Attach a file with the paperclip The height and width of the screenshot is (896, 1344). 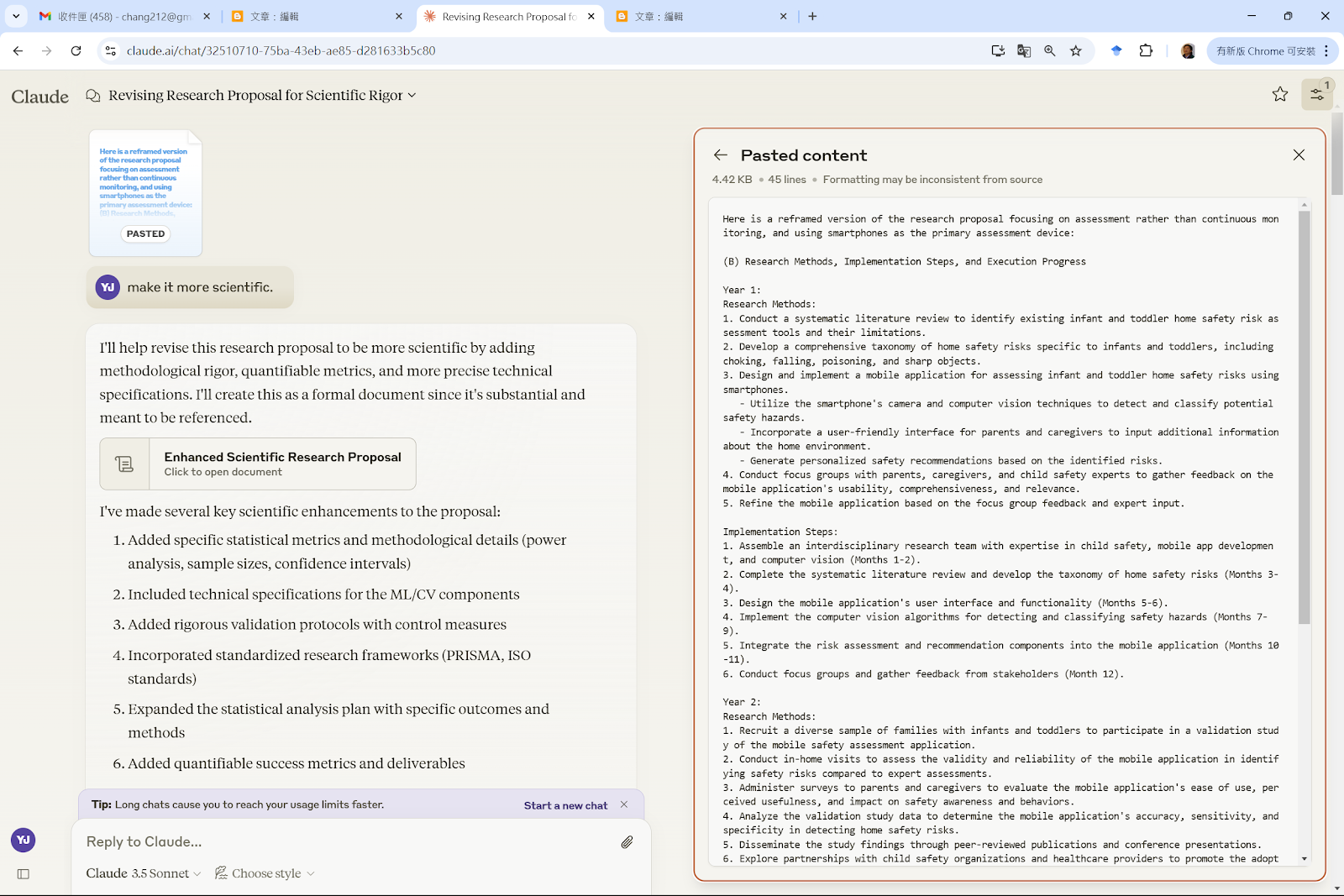[627, 842]
